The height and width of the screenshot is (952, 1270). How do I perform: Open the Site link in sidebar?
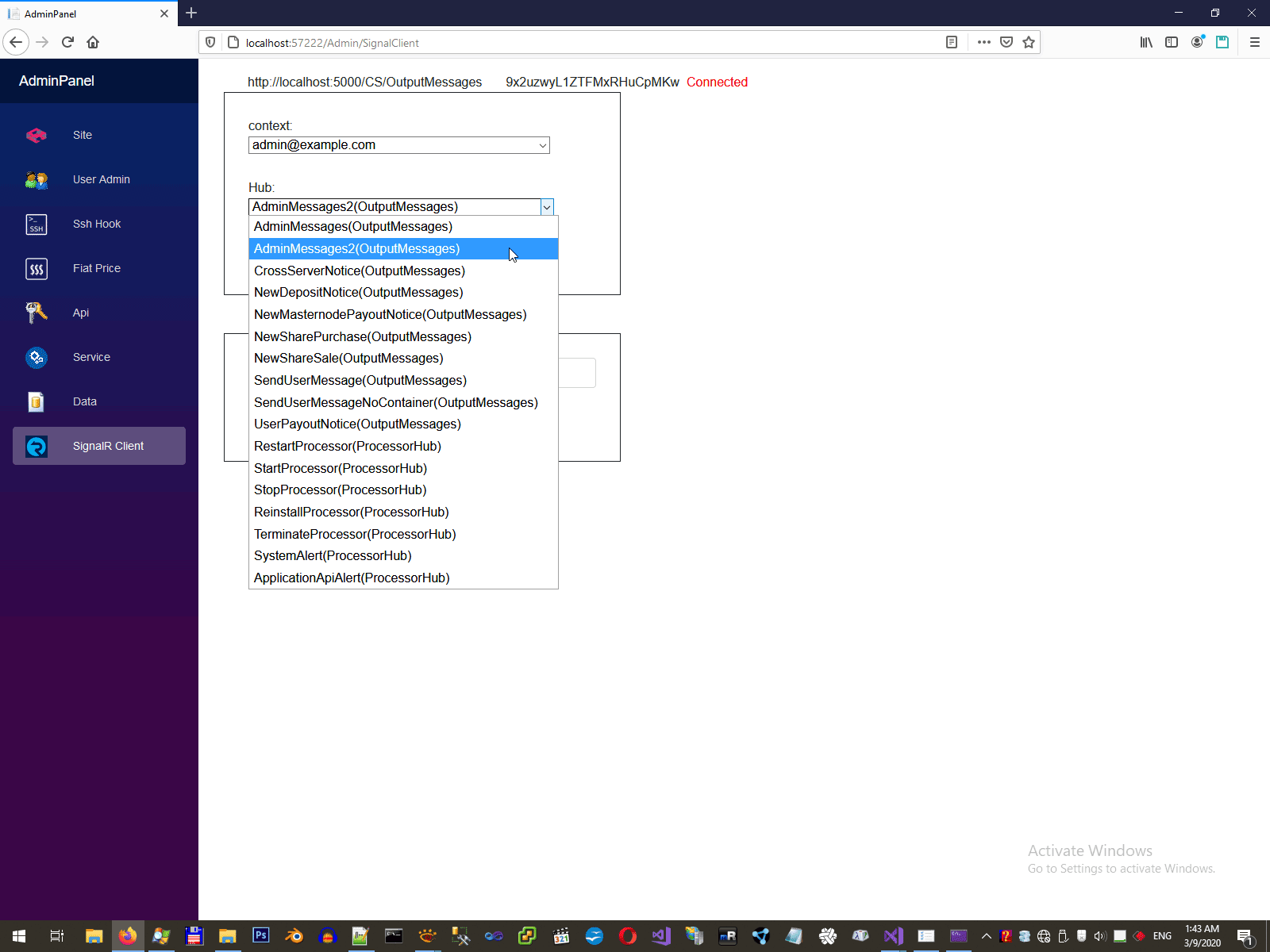pyautogui.click(x=83, y=135)
